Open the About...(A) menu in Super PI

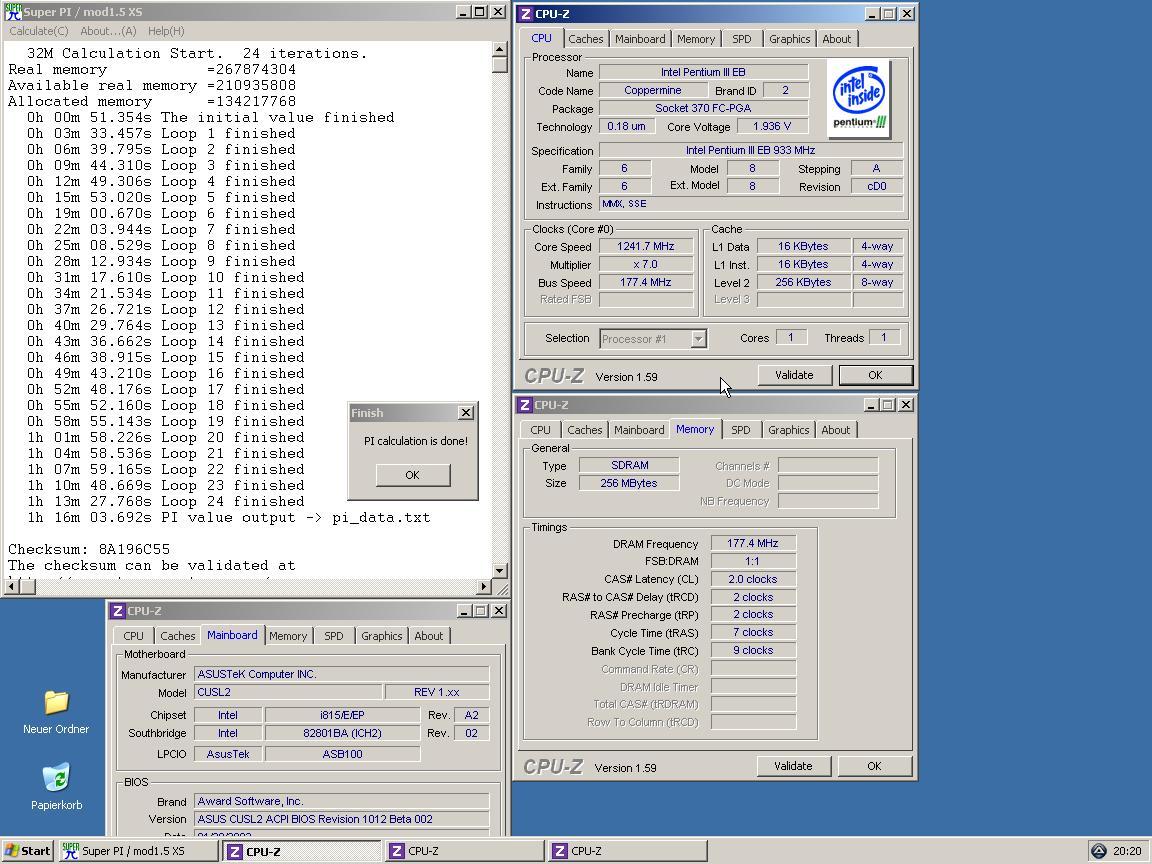(108, 31)
